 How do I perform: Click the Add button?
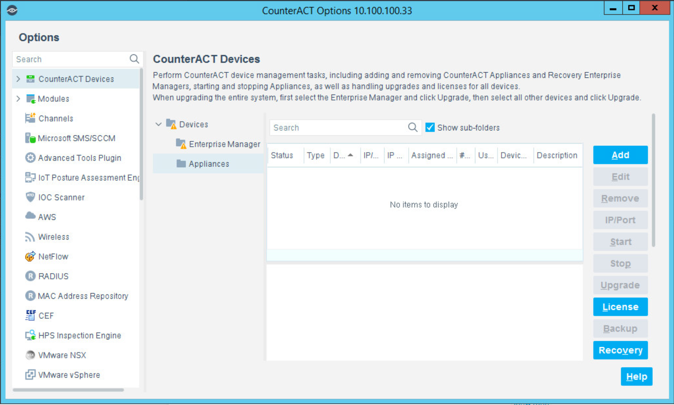pos(620,155)
